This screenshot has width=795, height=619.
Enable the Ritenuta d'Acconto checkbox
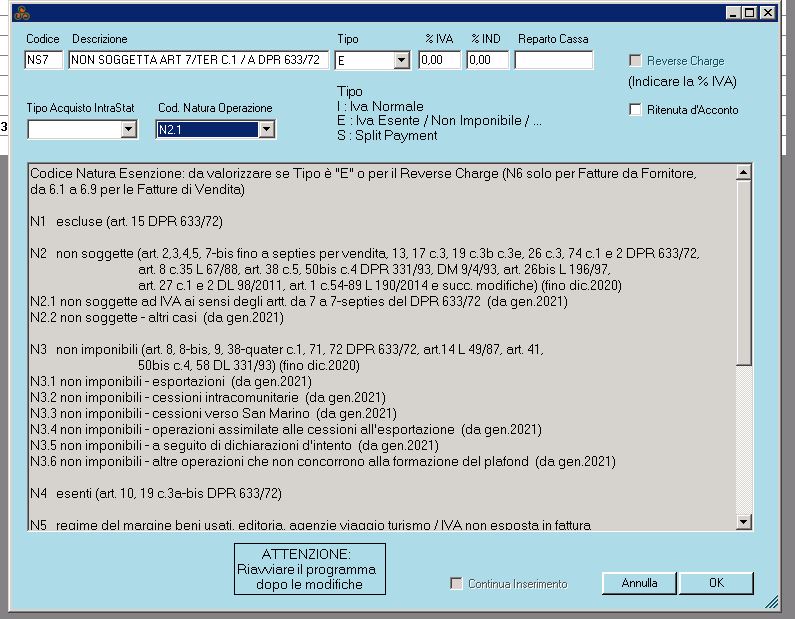point(636,110)
